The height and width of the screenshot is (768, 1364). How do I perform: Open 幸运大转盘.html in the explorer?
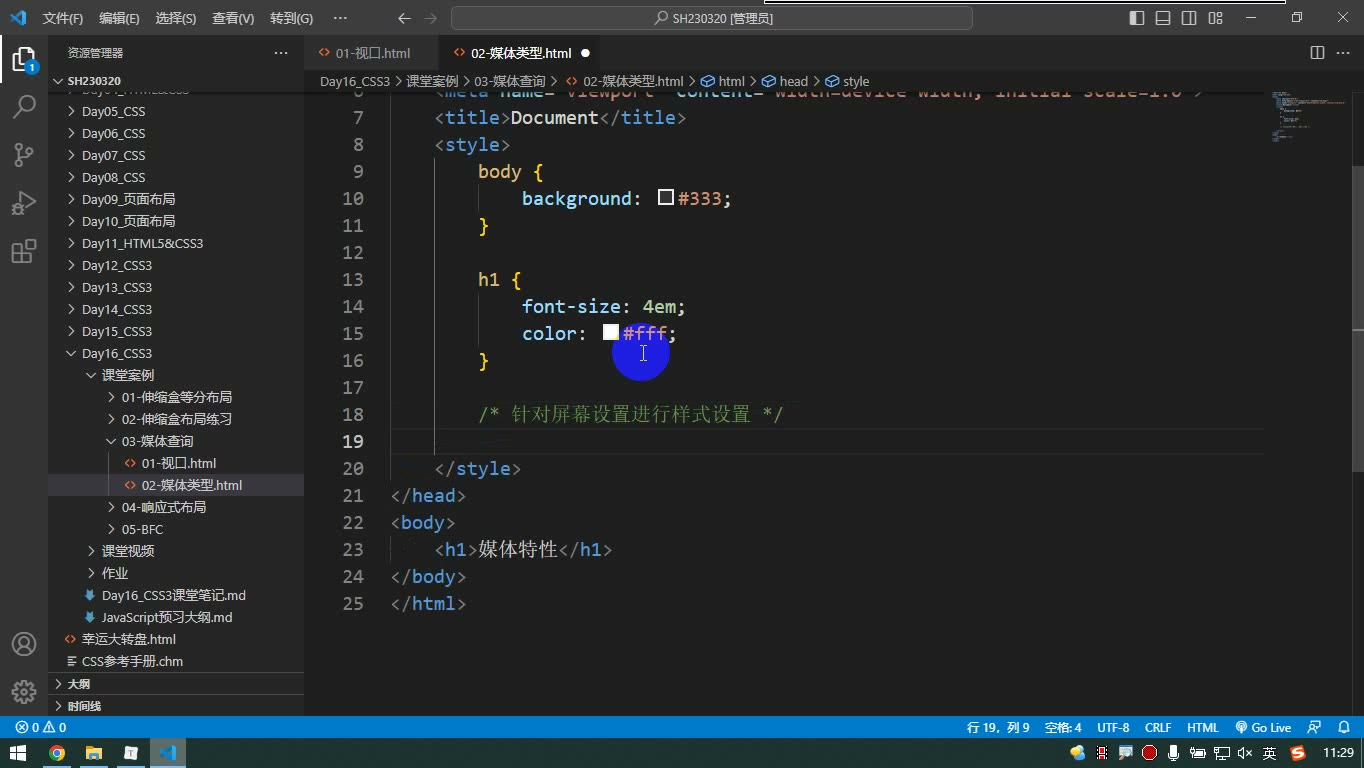point(128,639)
